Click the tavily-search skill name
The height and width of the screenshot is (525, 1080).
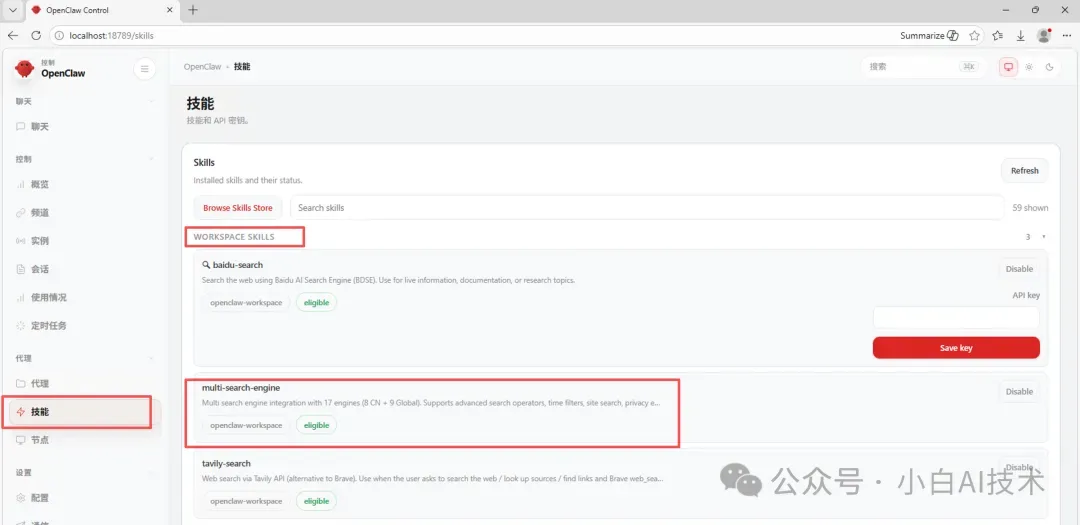[226, 464]
